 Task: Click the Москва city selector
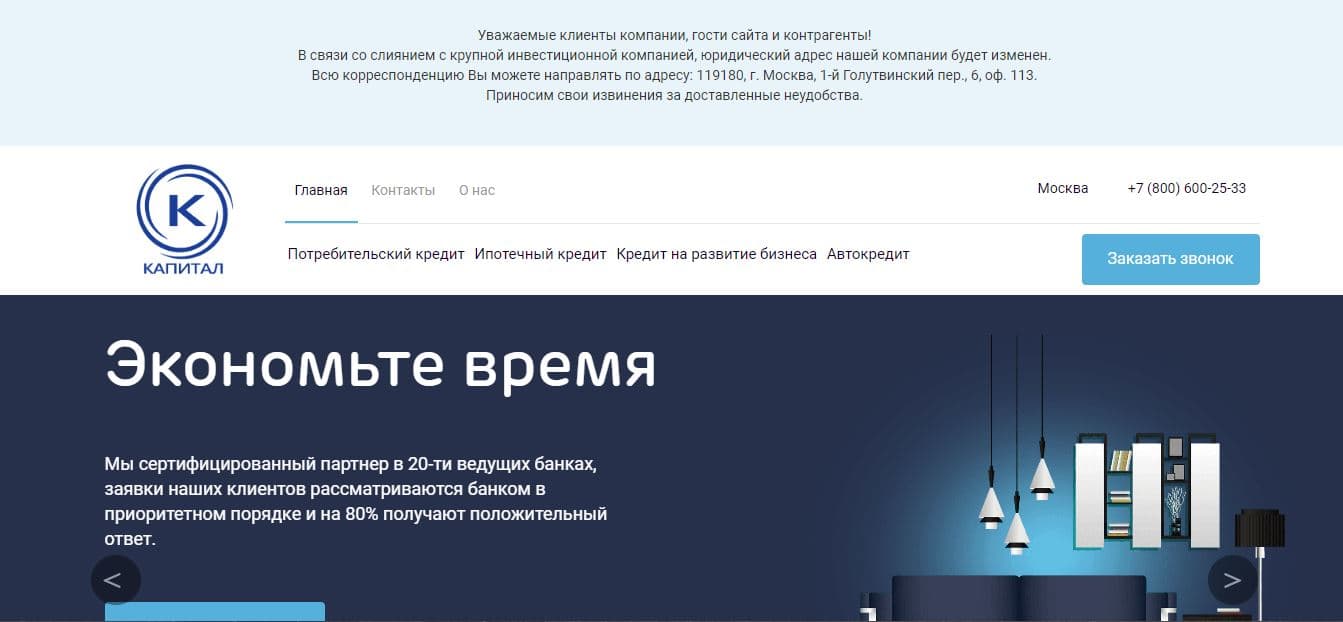[x=1062, y=188]
